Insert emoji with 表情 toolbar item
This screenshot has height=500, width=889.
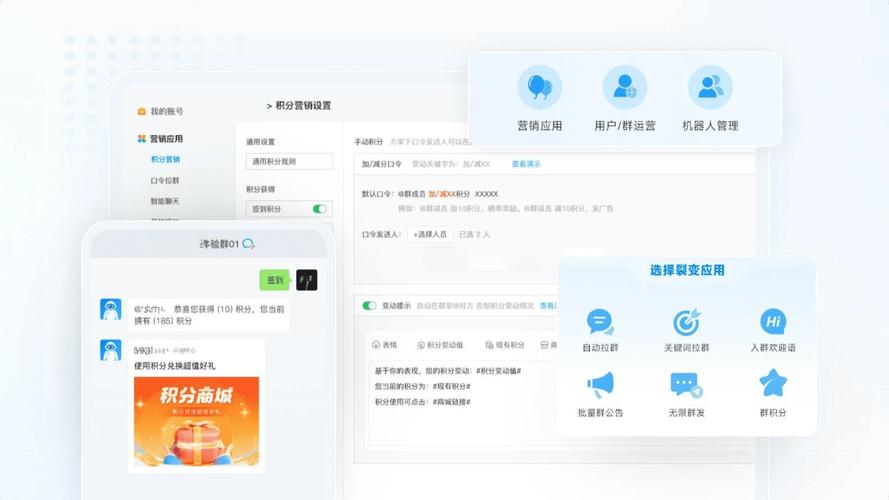coord(384,345)
